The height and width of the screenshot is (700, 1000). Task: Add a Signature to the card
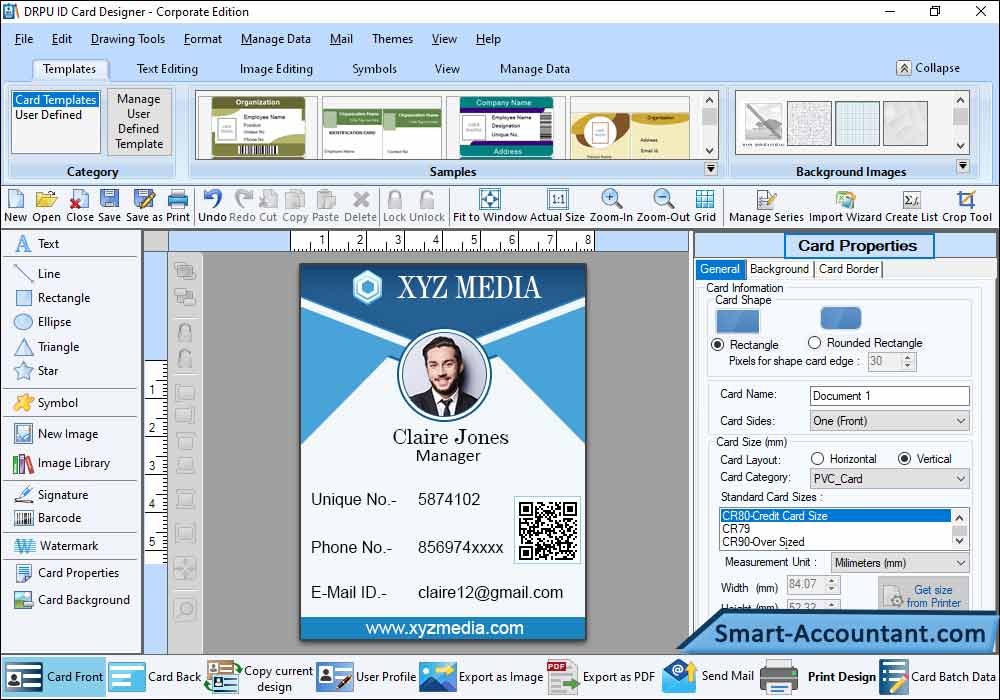[x=51, y=495]
